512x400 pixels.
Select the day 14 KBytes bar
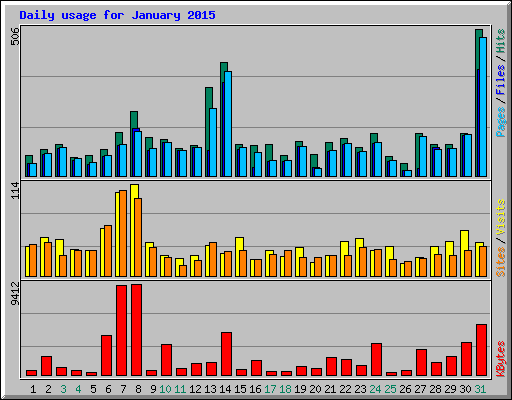coord(226,354)
